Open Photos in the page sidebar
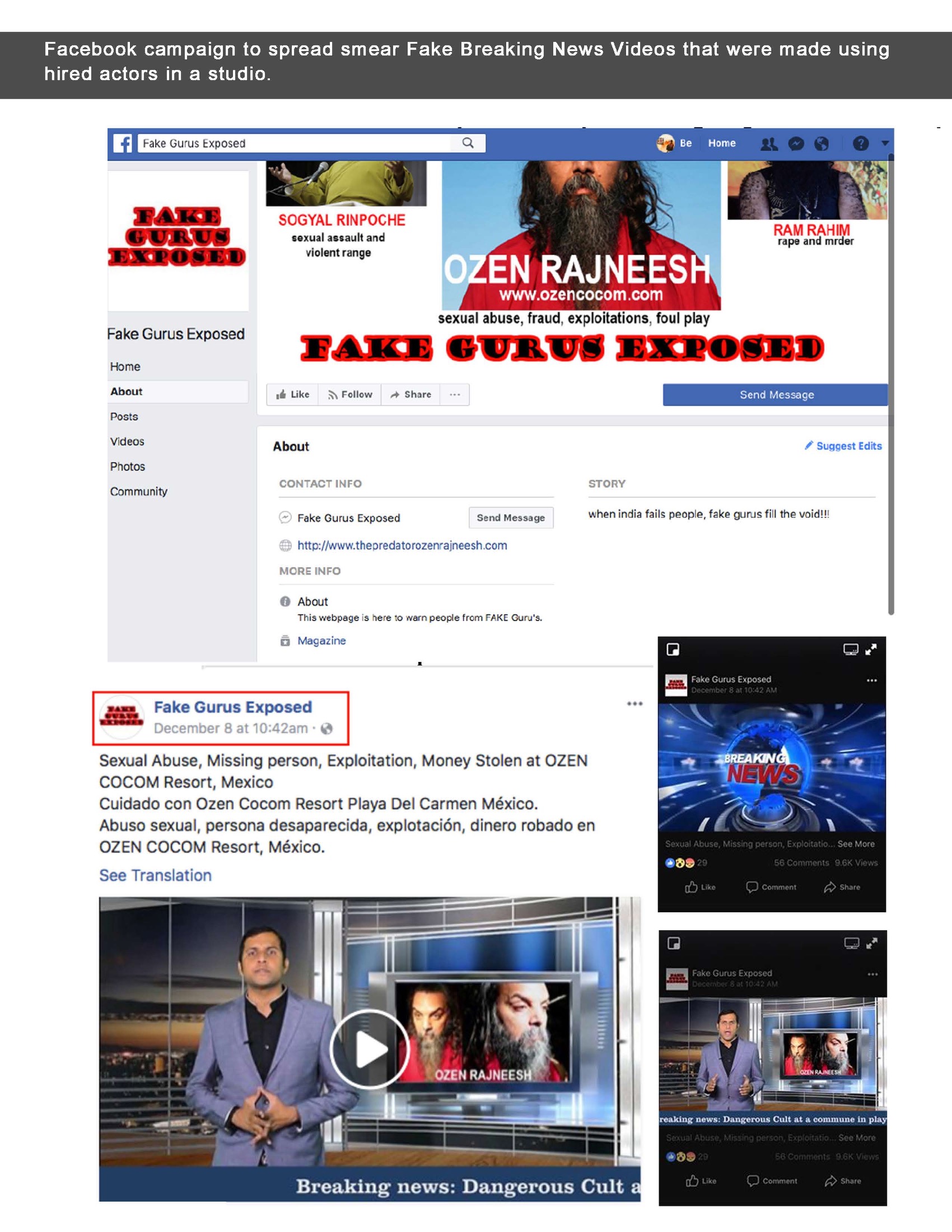Screen dimensions: 952x1232 128,466
